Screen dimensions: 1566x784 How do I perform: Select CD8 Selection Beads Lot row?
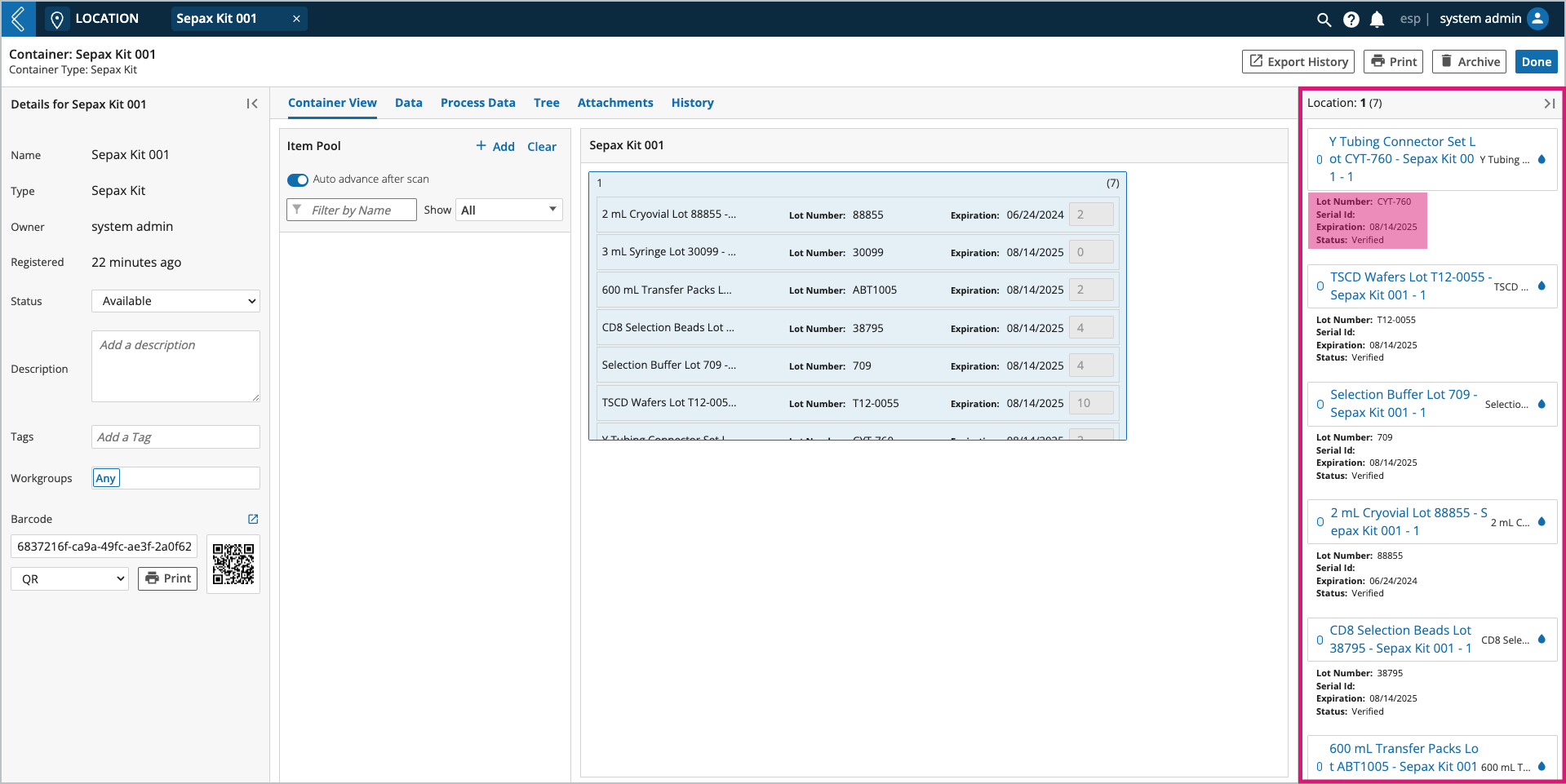(857, 328)
